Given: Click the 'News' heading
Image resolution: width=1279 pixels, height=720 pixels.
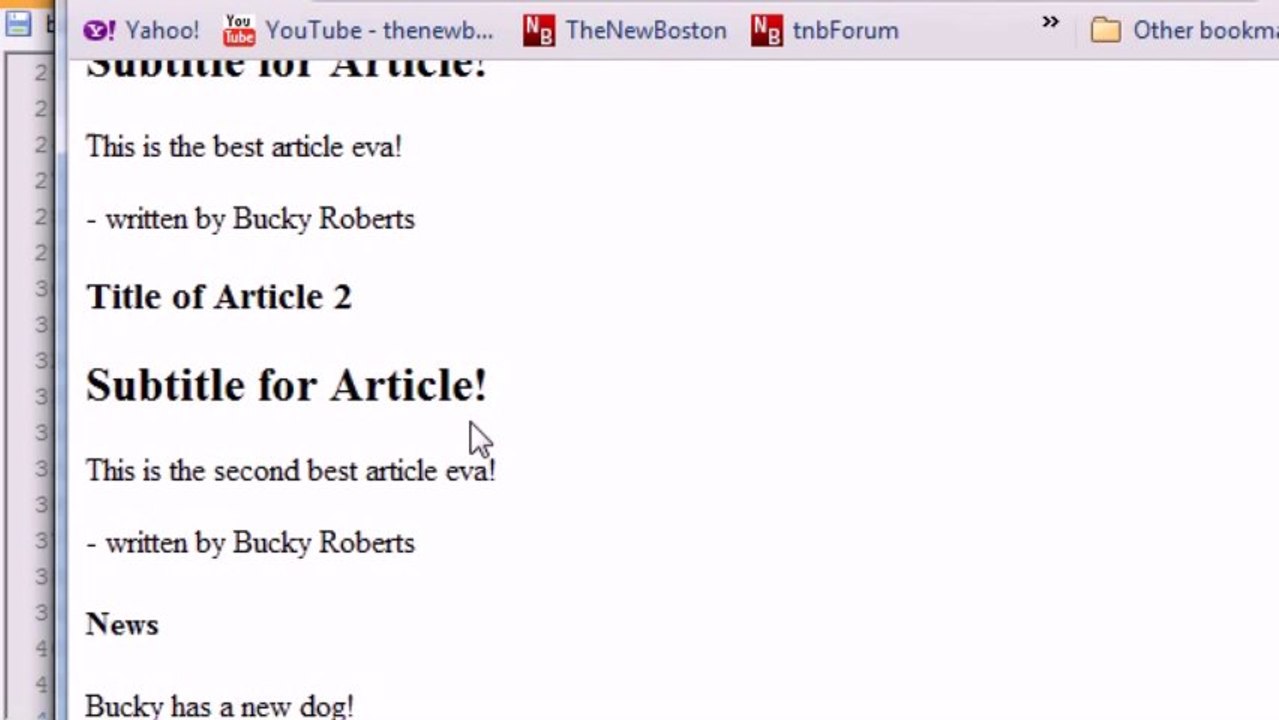Looking at the screenshot, I should click(122, 624).
